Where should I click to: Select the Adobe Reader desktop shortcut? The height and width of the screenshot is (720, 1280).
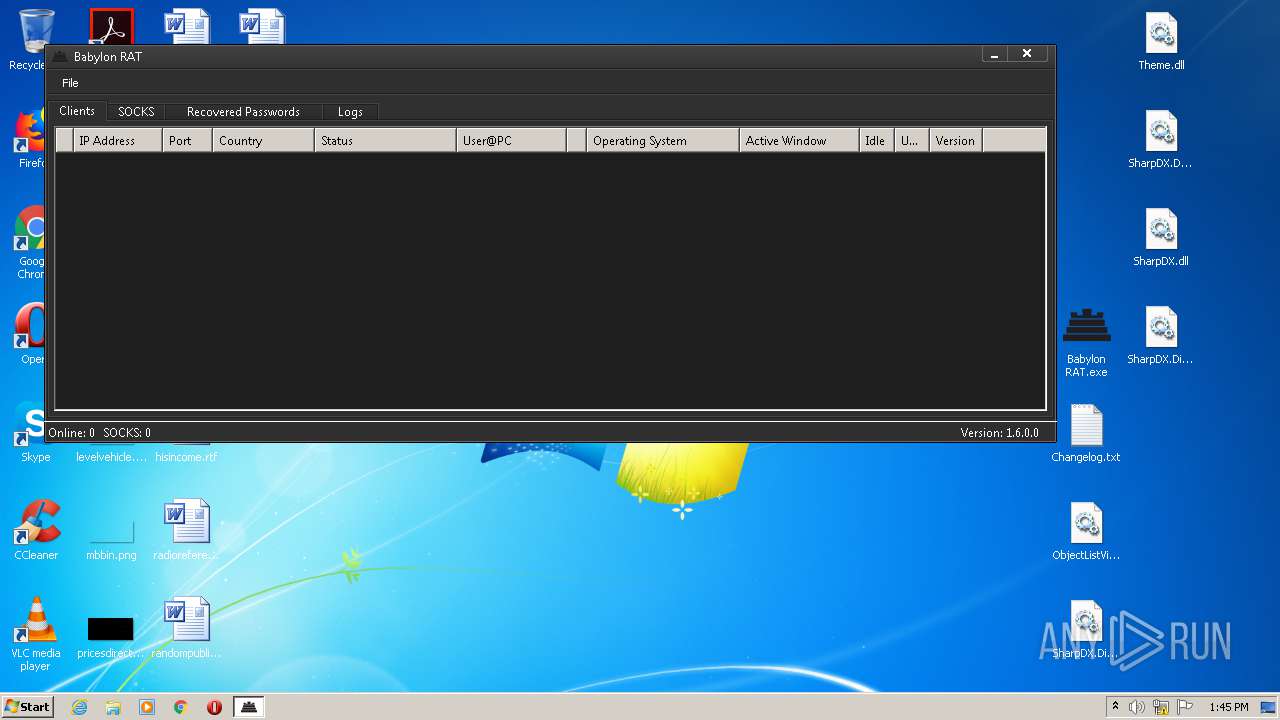click(x=111, y=27)
